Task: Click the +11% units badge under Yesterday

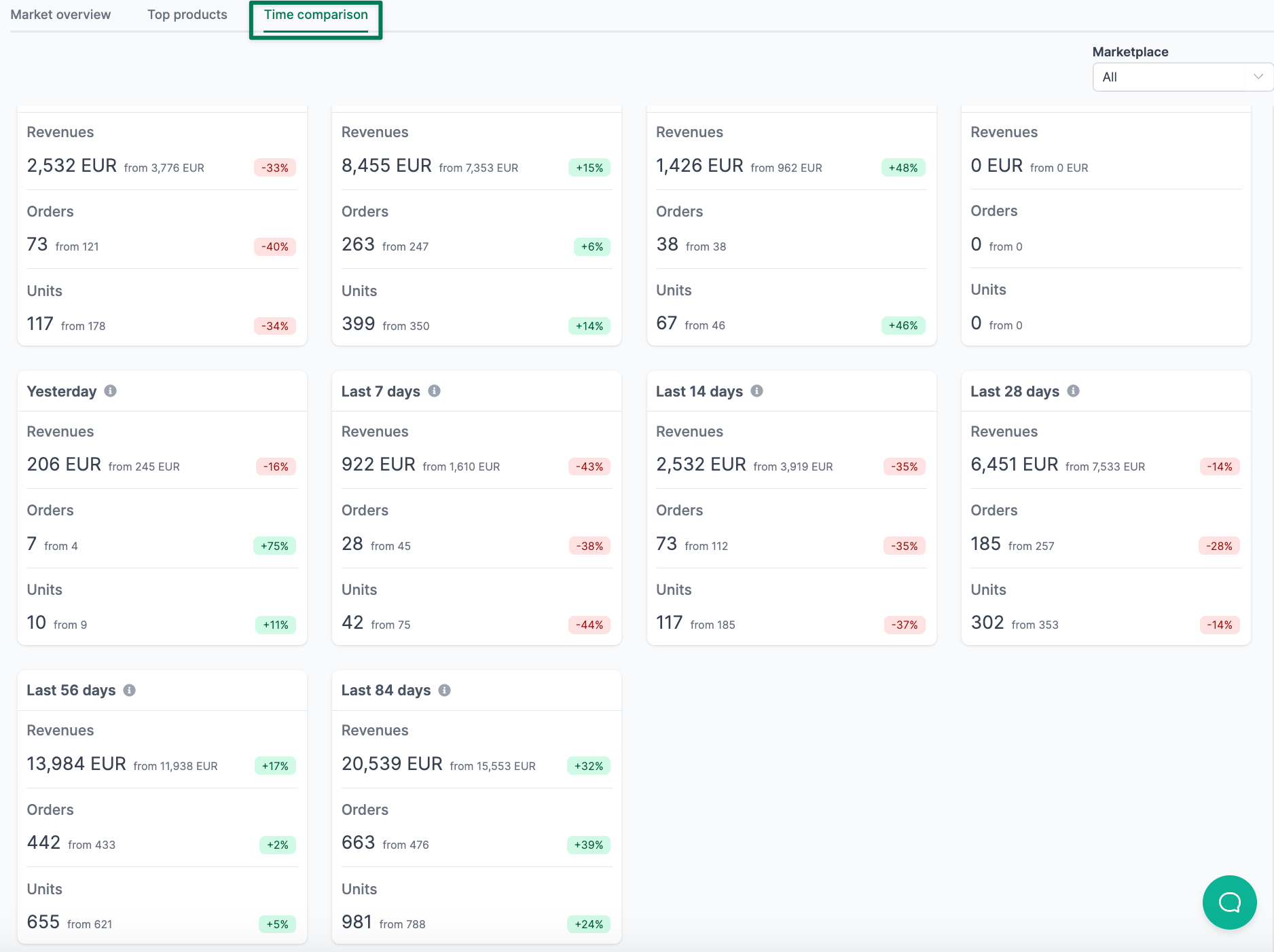Action: pyautogui.click(x=276, y=625)
